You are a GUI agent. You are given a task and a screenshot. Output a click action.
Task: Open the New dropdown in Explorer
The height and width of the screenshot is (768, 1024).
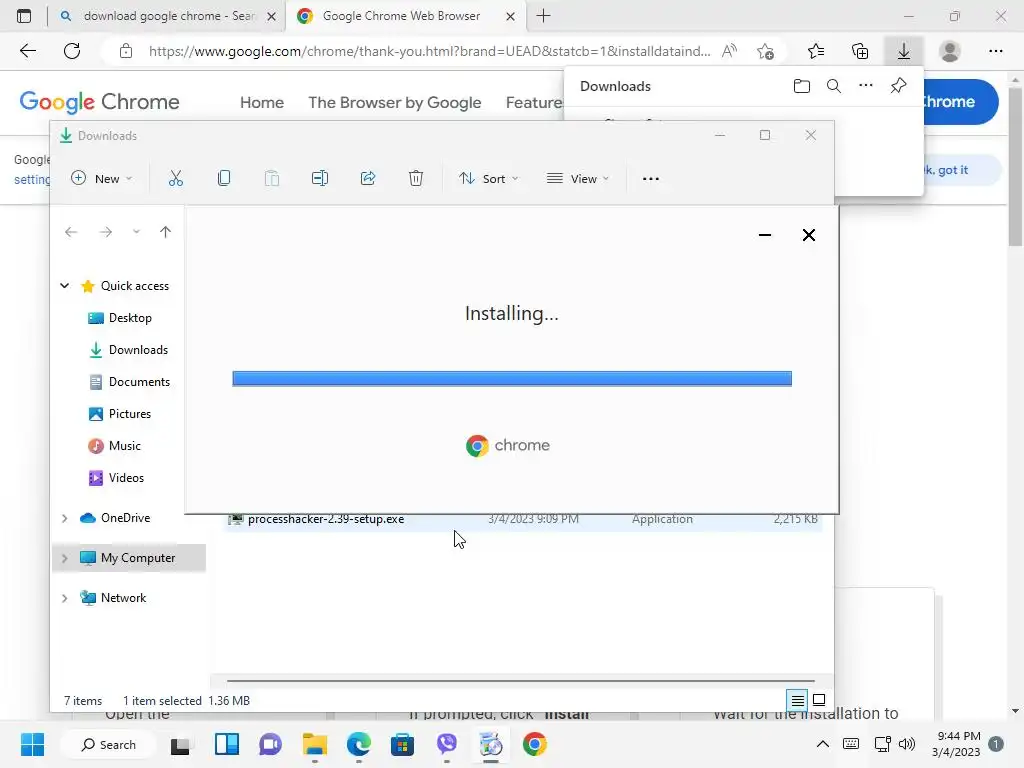click(102, 178)
